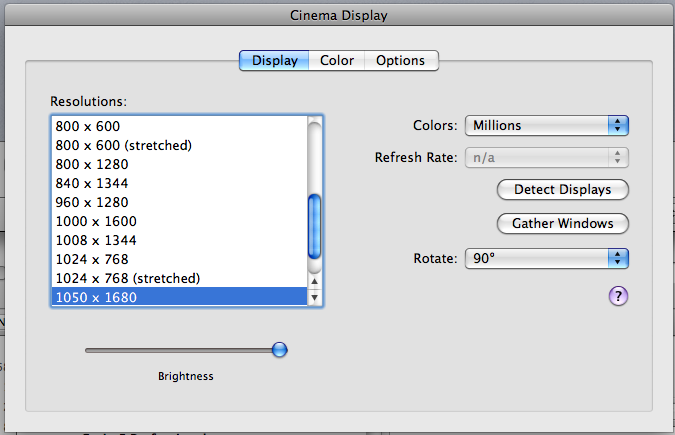Click the resolutions list scroll up arrow
This screenshot has width=675, height=435.
tap(315, 281)
